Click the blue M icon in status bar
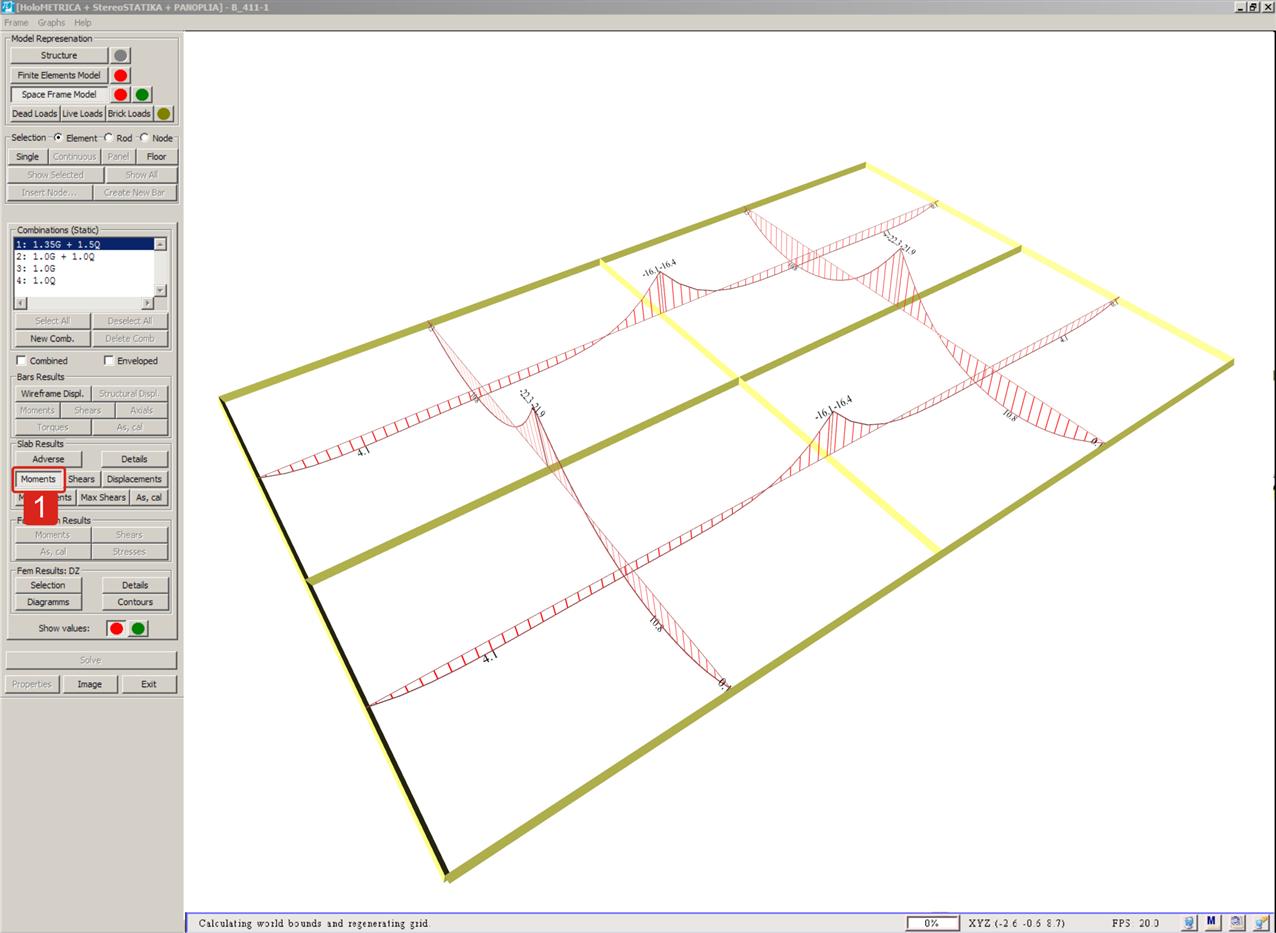The width and height of the screenshot is (1276, 933). [x=1211, y=922]
